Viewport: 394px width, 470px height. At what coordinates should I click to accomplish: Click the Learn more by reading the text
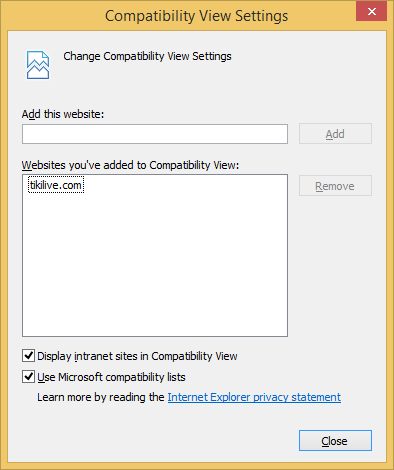101,397
